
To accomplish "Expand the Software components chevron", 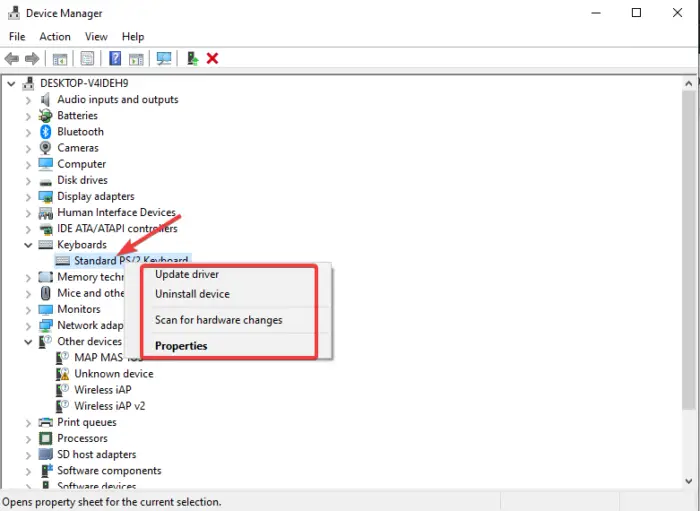I will pos(28,471).
